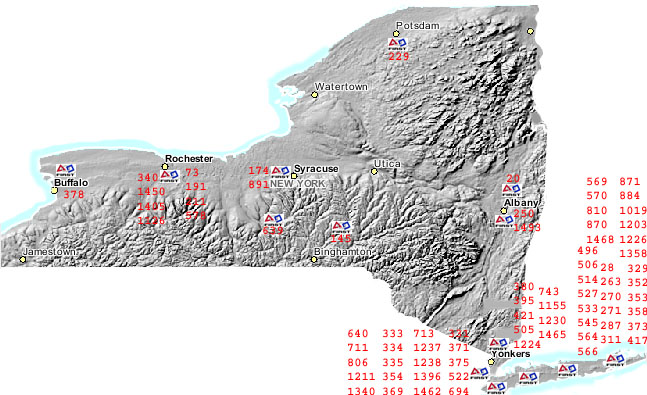Click the FIRST logo below Potsdam

[397, 44]
